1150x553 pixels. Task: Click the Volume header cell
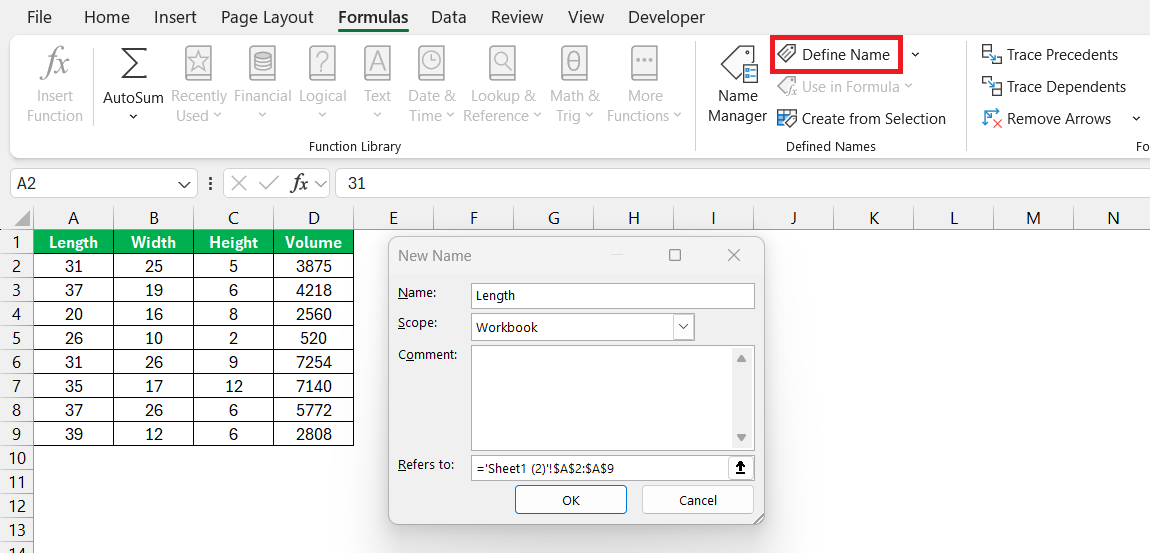(x=314, y=242)
